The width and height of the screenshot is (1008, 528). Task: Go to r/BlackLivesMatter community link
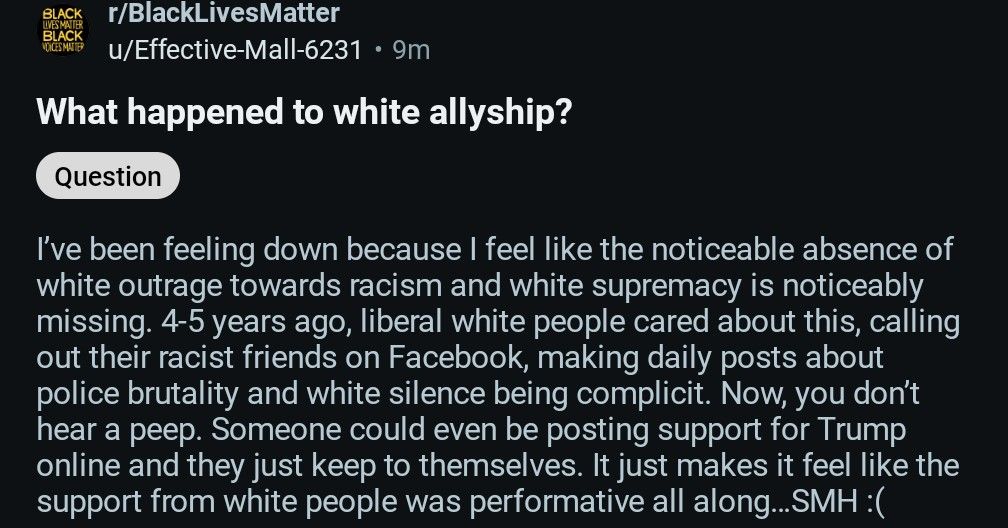point(224,14)
